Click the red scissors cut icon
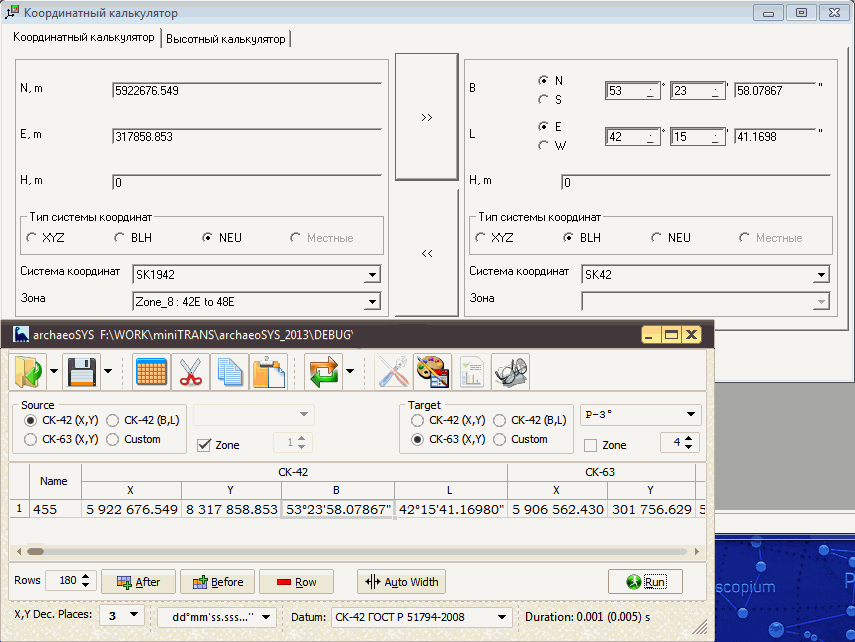855x642 pixels. (190, 372)
